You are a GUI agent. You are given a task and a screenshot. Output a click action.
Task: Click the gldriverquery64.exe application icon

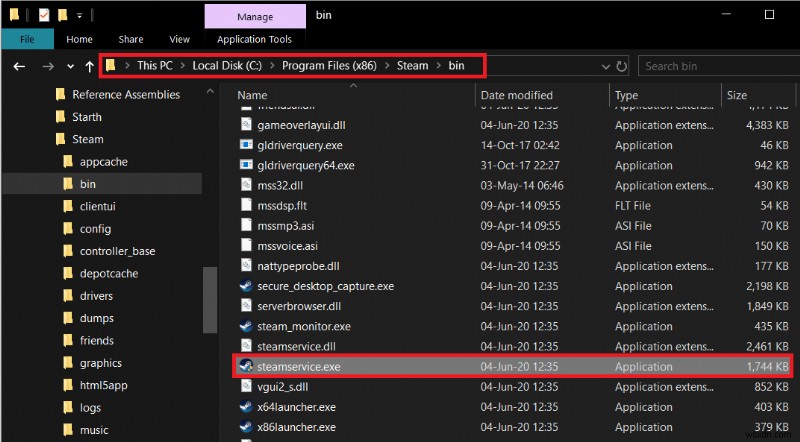[x=246, y=164]
